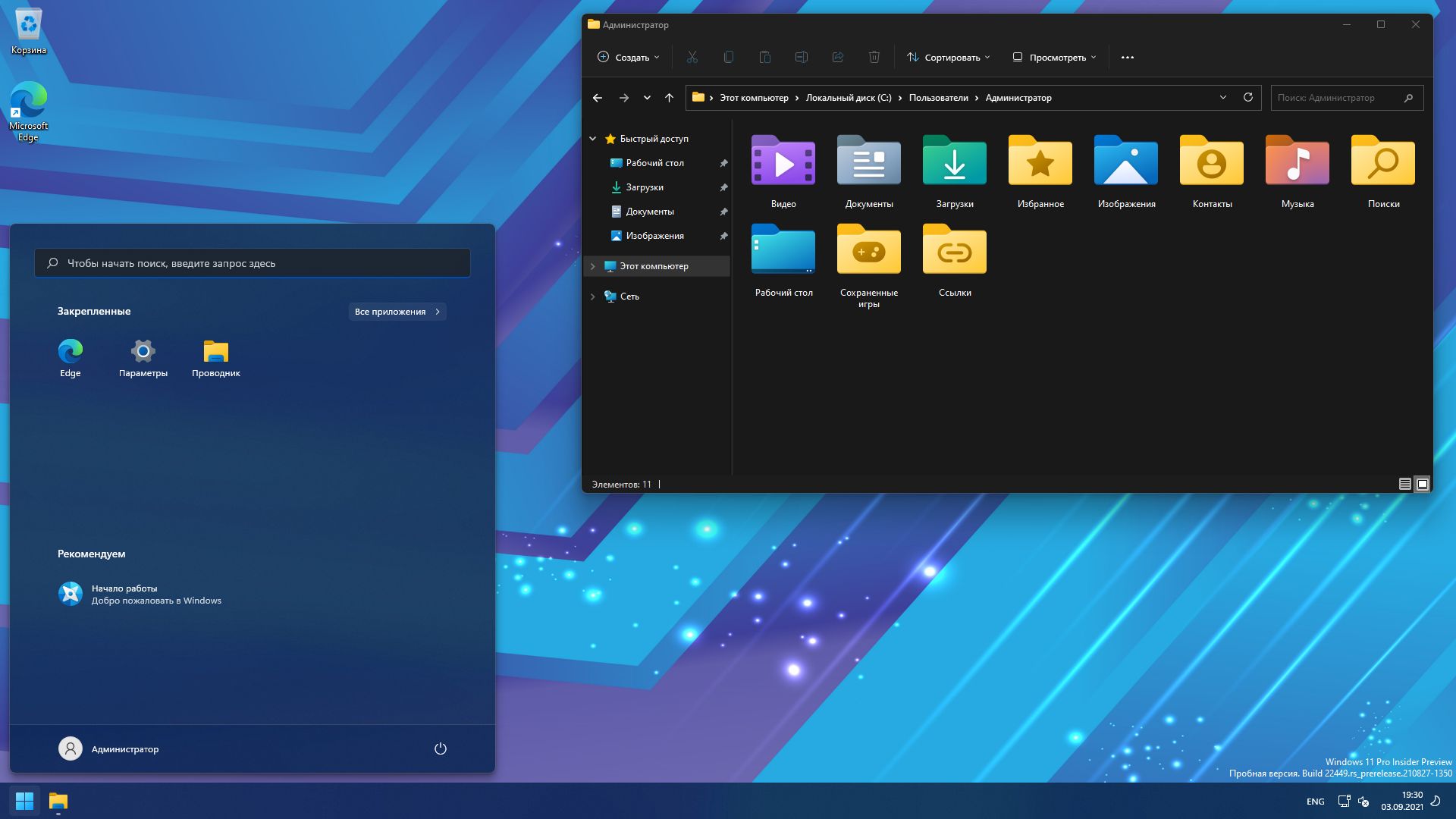Click the Share icon in Explorer toolbar
This screenshot has height=819, width=1456.
tap(837, 57)
